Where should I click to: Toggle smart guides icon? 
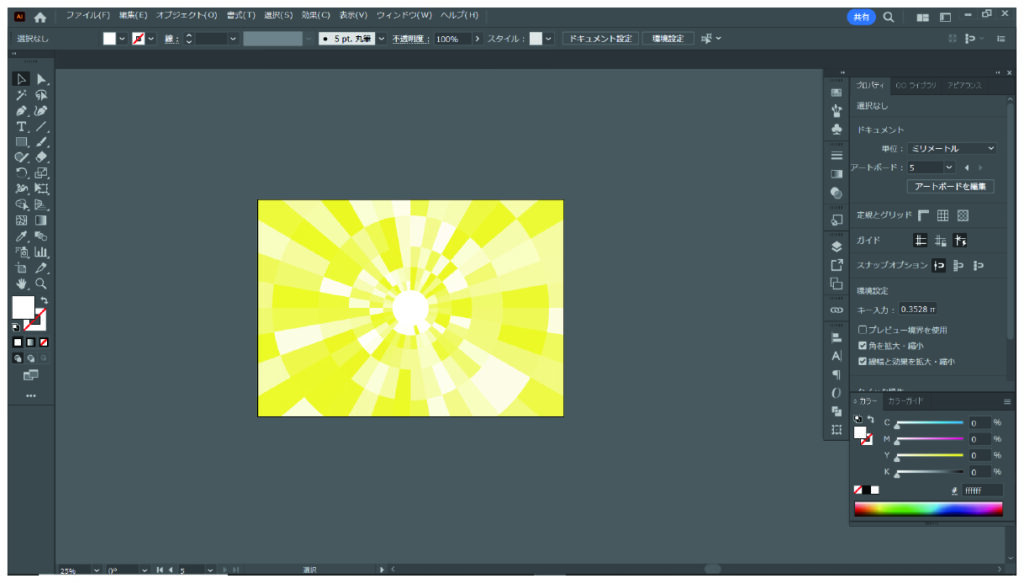point(960,240)
